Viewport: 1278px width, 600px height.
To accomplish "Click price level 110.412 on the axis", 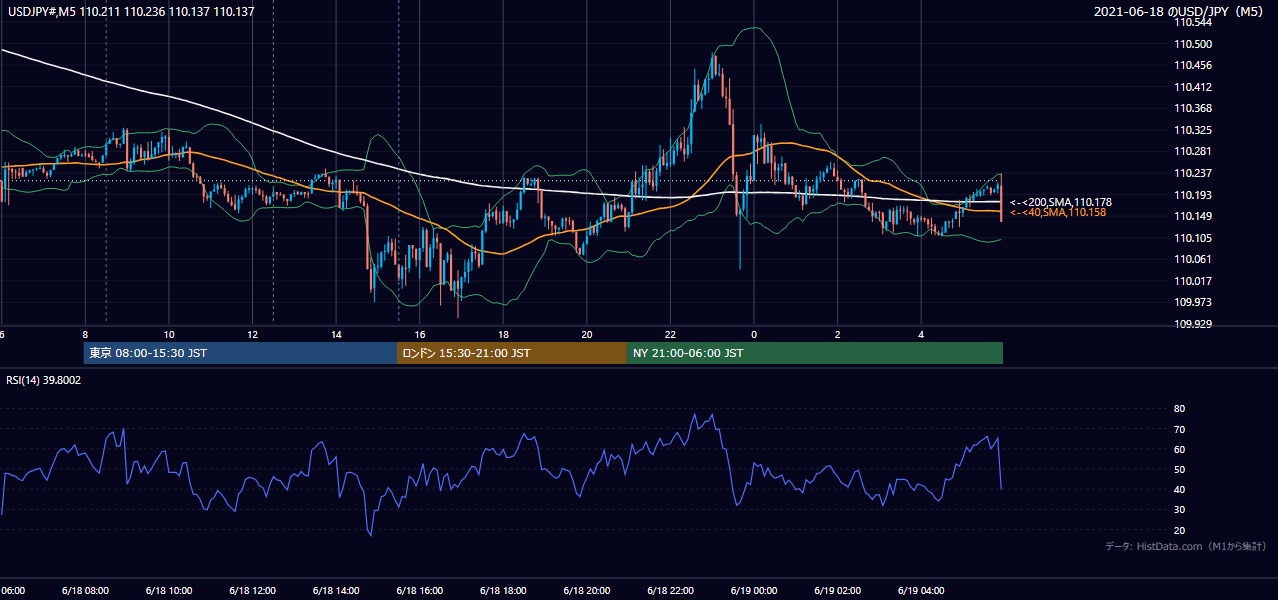I will [1193, 88].
